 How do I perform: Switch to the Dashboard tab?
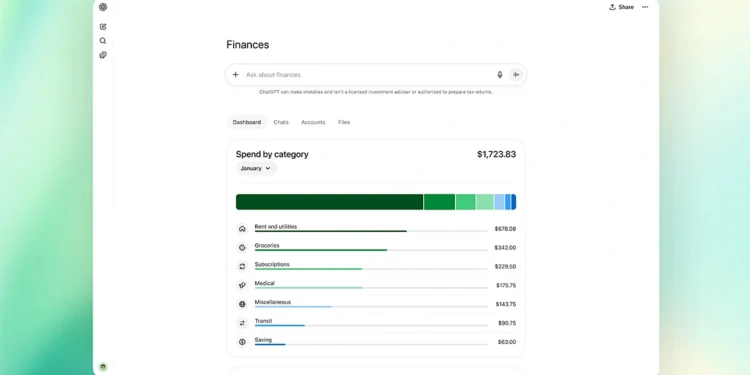[247, 122]
